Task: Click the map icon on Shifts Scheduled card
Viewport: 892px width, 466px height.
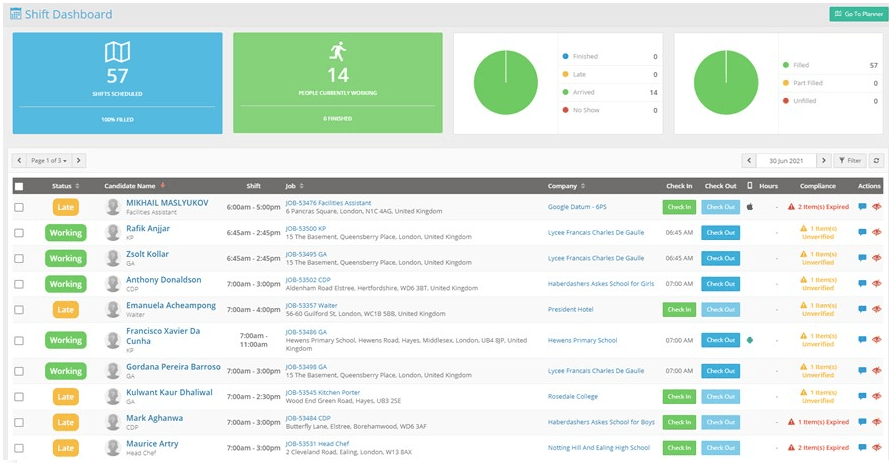Action: pos(117,52)
